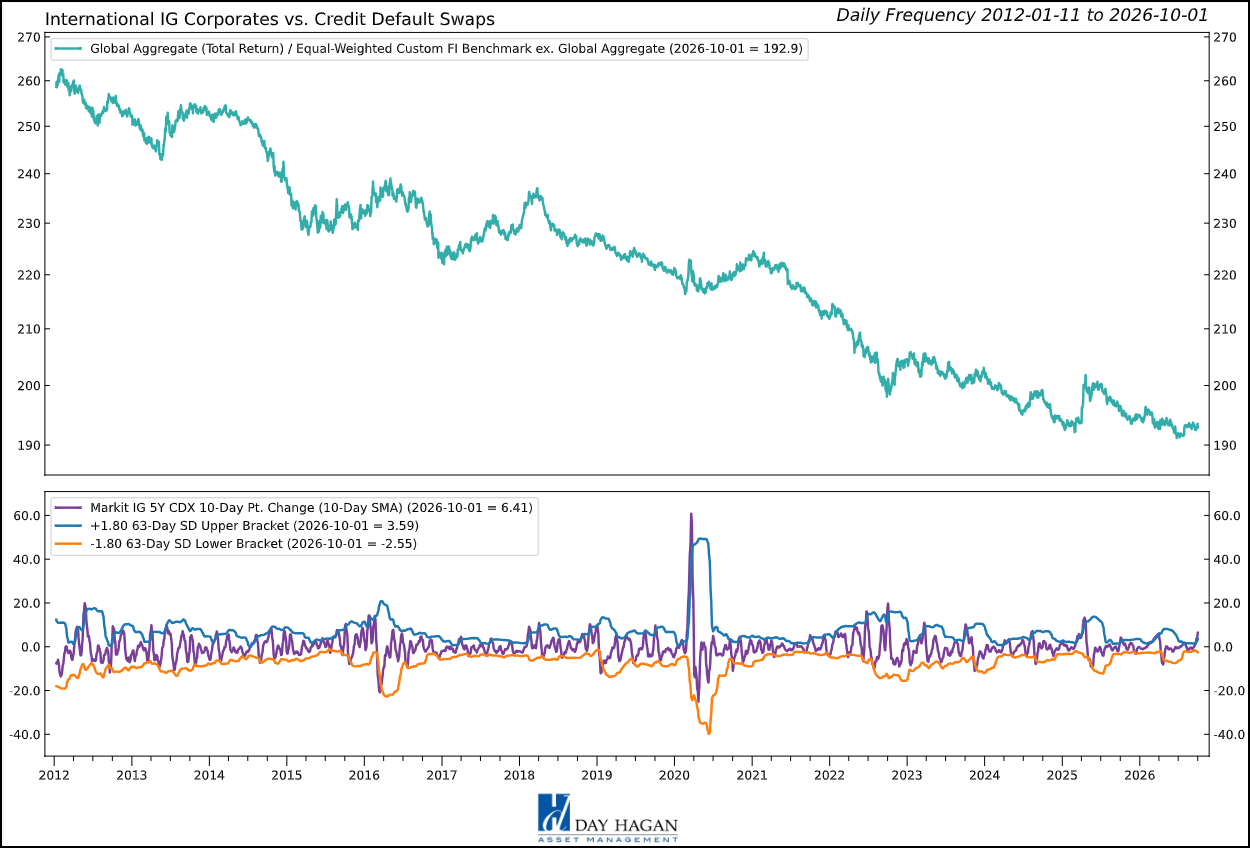The image size is (1250, 848).
Task: Click the 'Daily Frequency 2012-01-11 to 2026-10-01' label
Action: point(1022,15)
